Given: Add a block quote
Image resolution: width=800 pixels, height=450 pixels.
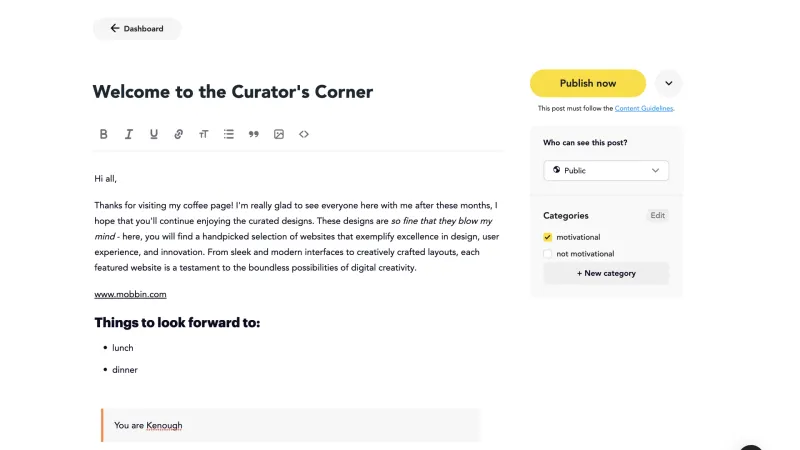Looking at the screenshot, I should tap(254, 134).
